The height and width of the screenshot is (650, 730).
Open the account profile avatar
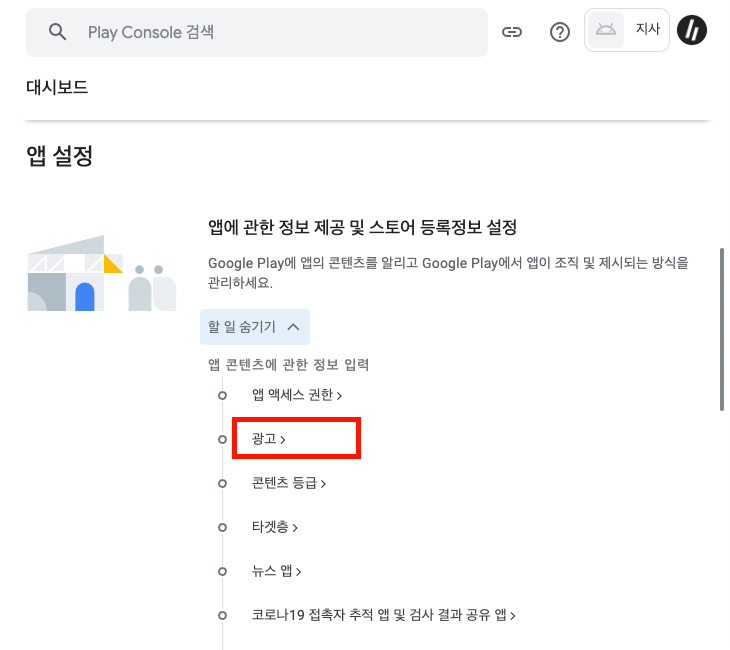[x=692, y=30]
